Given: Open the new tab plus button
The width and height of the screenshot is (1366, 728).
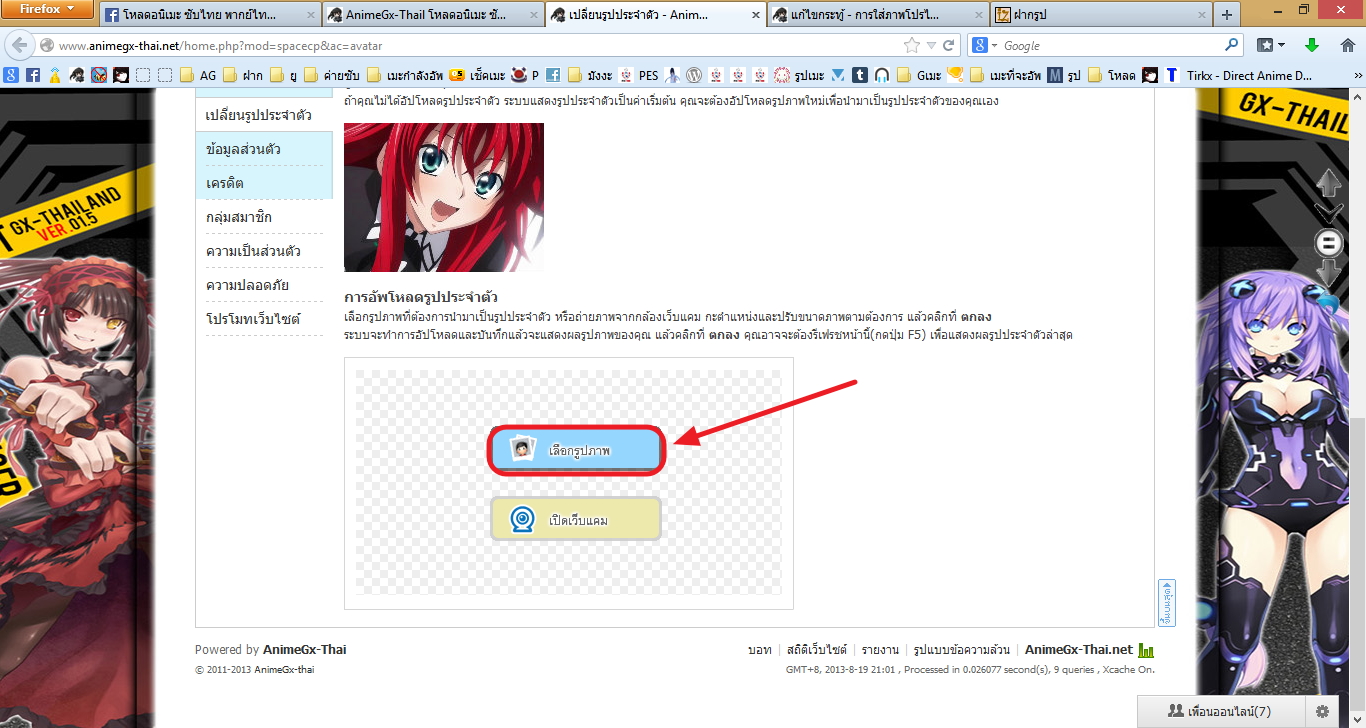Looking at the screenshot, I should coord(1227,14).
